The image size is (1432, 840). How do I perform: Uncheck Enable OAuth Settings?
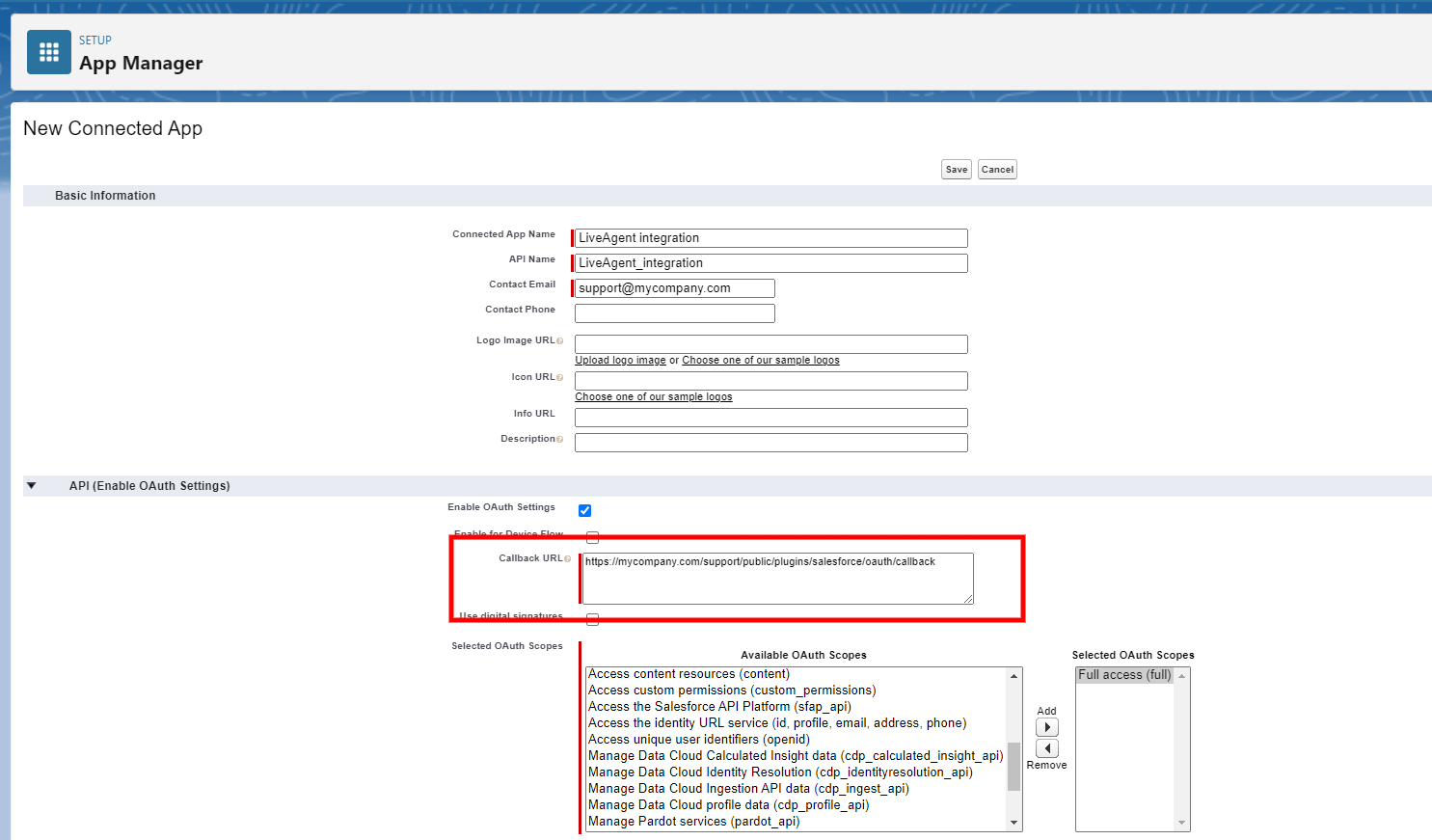click(x=584, y=510)
